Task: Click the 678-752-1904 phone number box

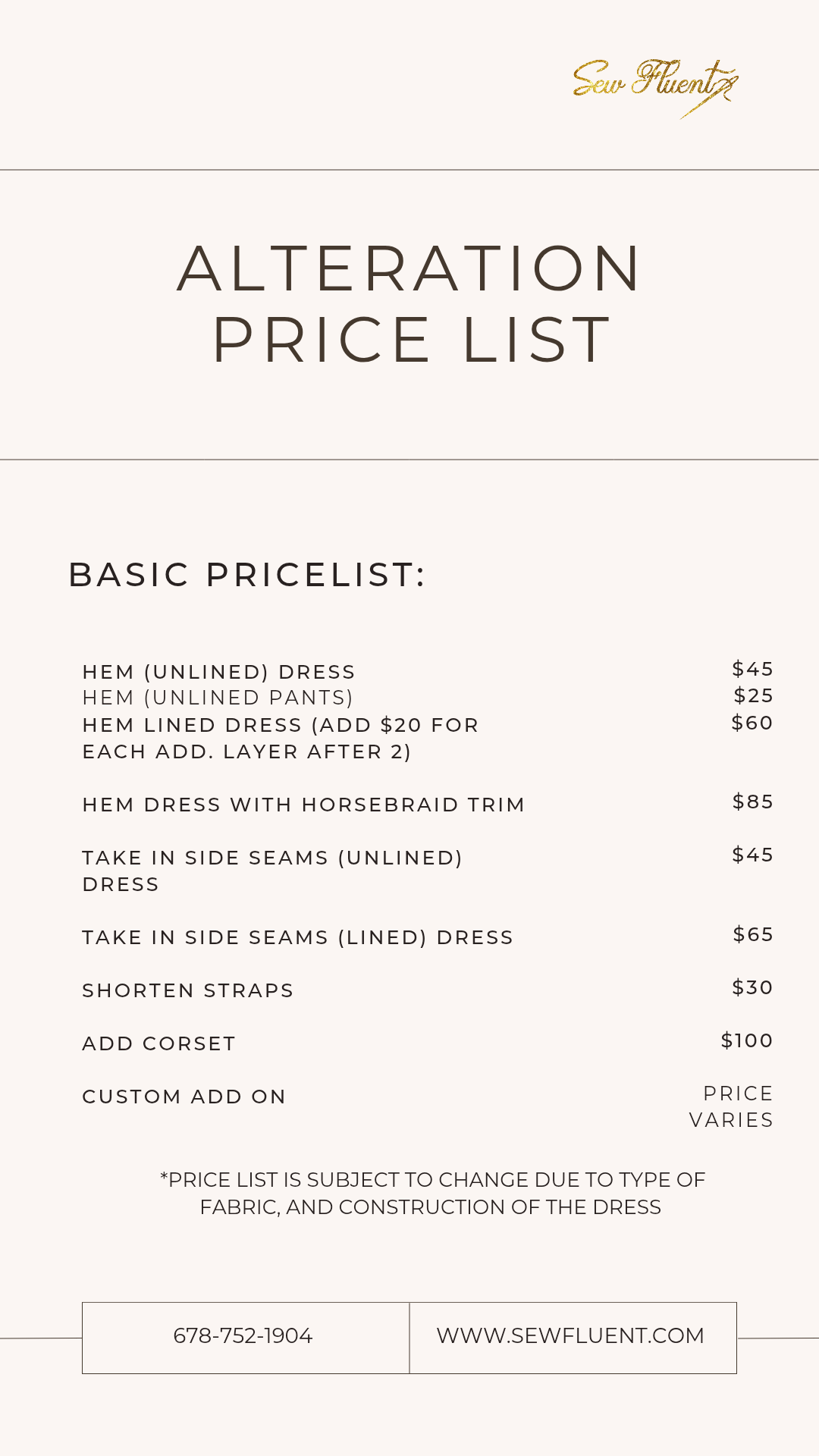Action: click(x=244, y=1336)
